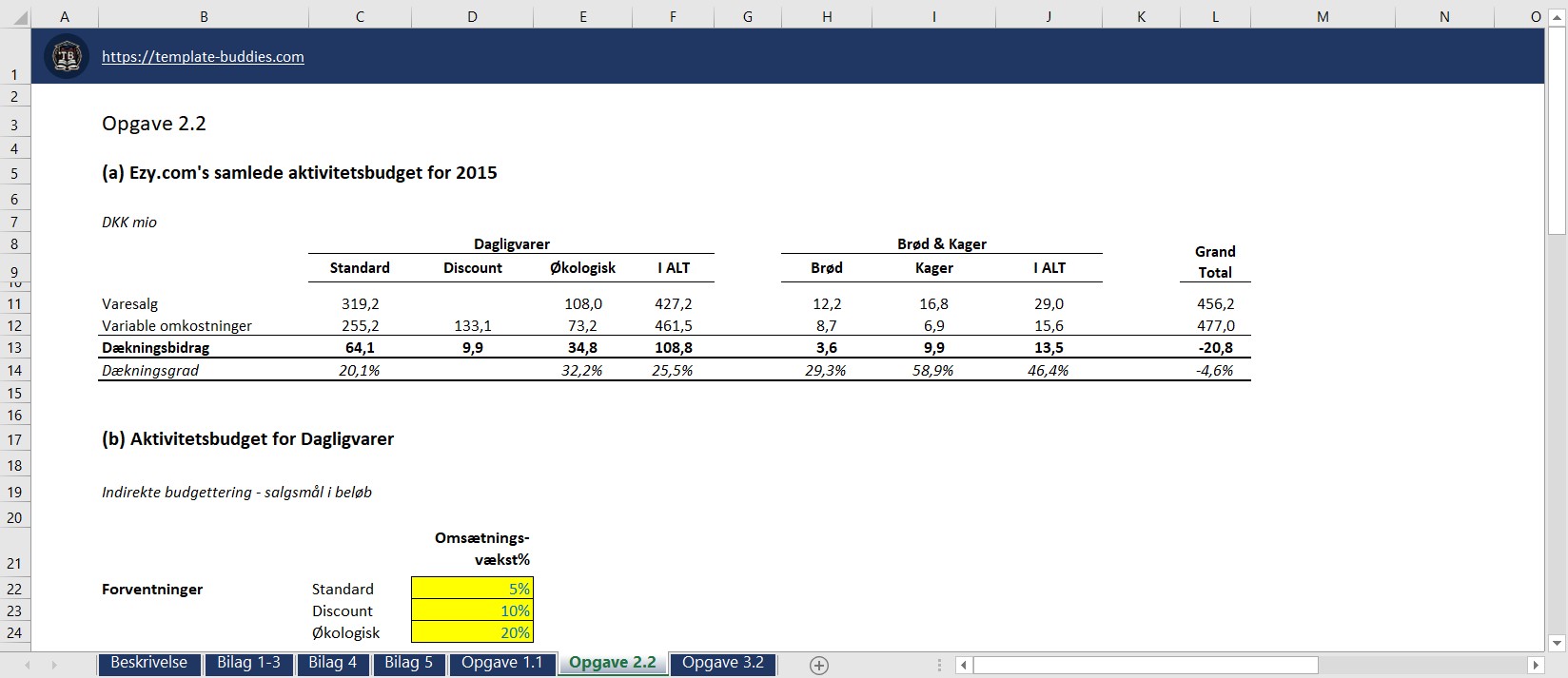
Task: Switch to the Bilag 1-3 sheet tab
Action: point(248,663)
